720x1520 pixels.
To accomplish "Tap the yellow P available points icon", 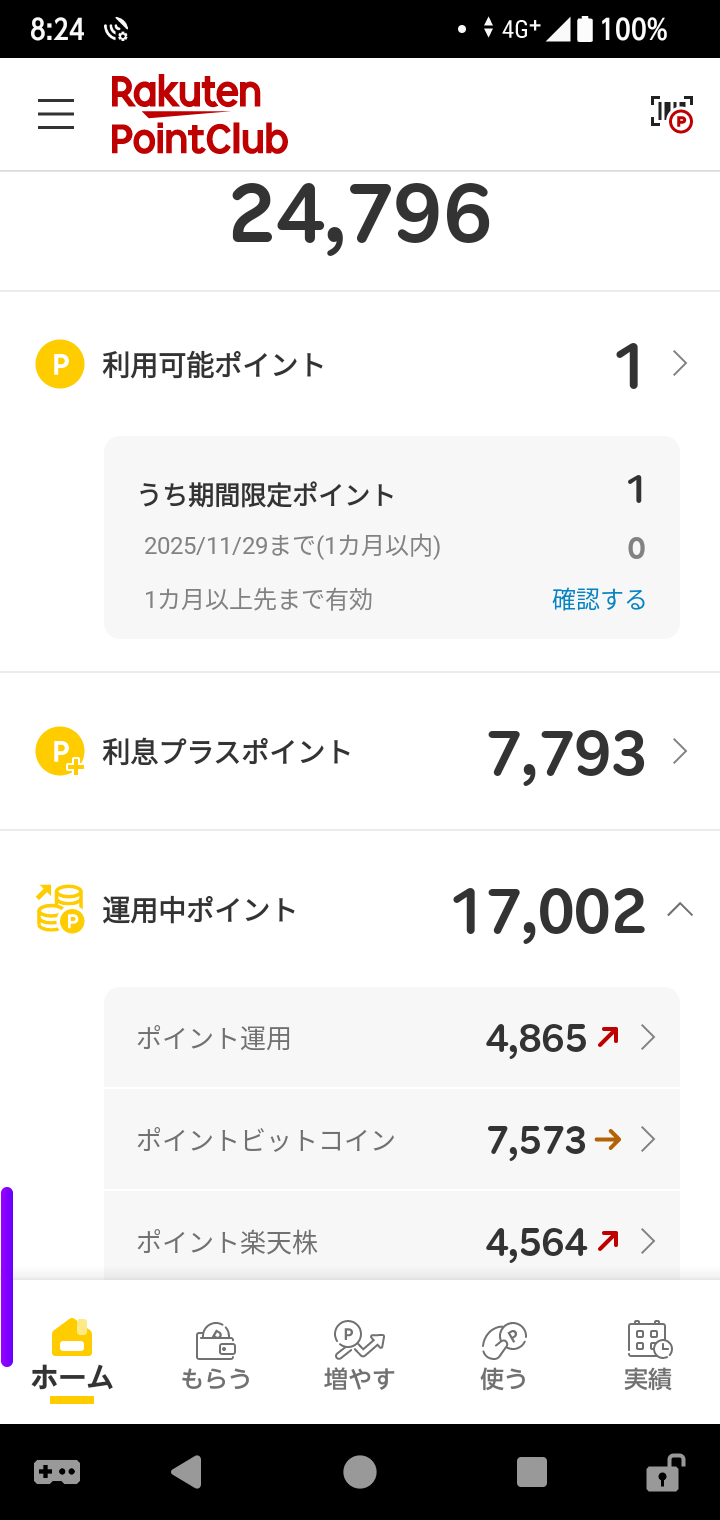I will click(x=60, y=364).
